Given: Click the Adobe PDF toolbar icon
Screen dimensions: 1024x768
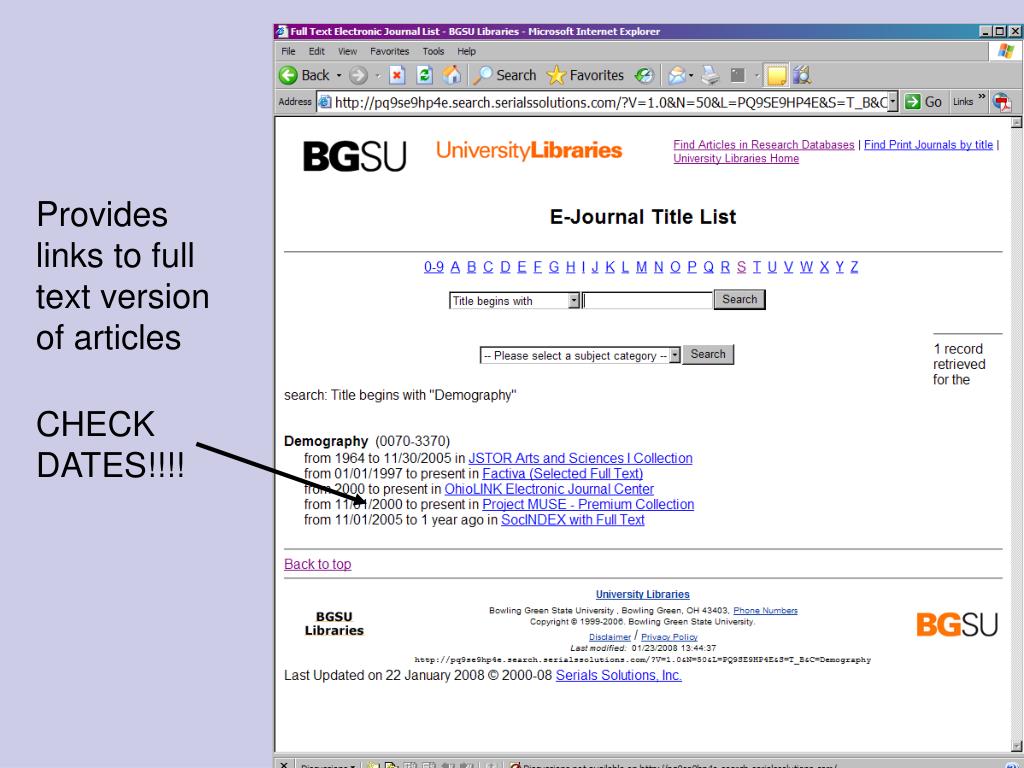Looking at the screenshot, I should pos(1002,102).
